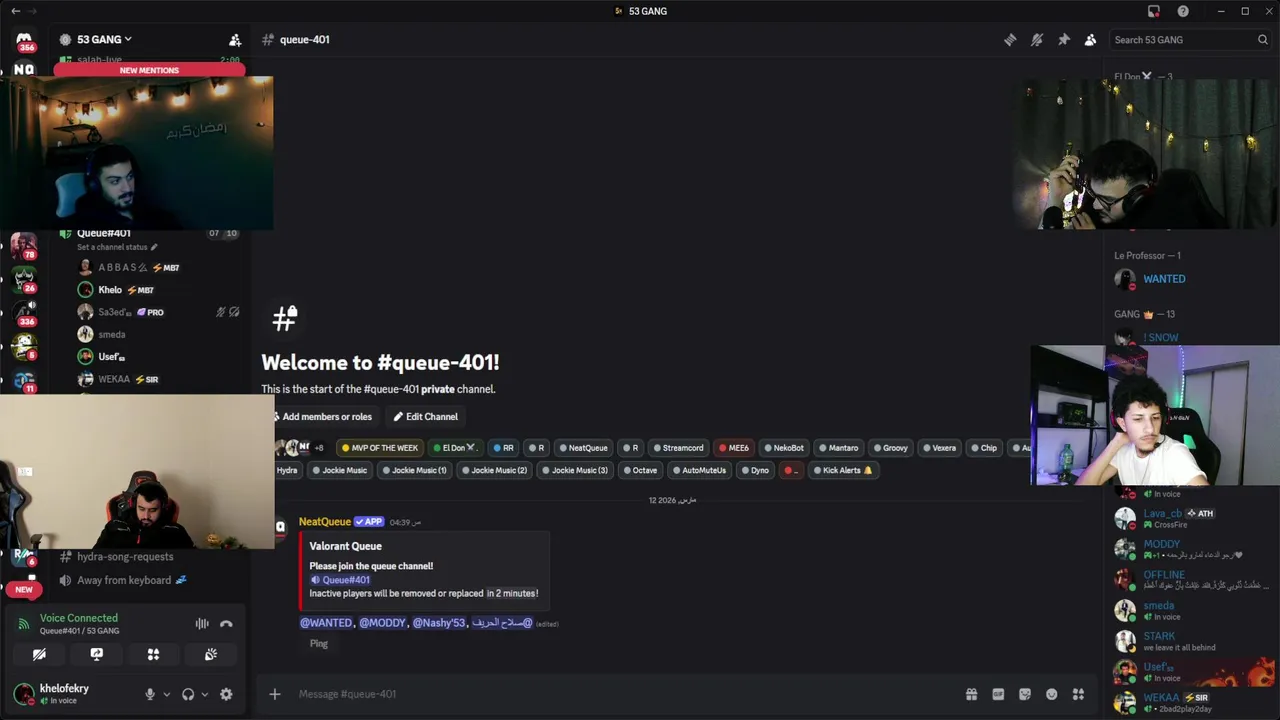Click Set a channel status

click(117, 247)
